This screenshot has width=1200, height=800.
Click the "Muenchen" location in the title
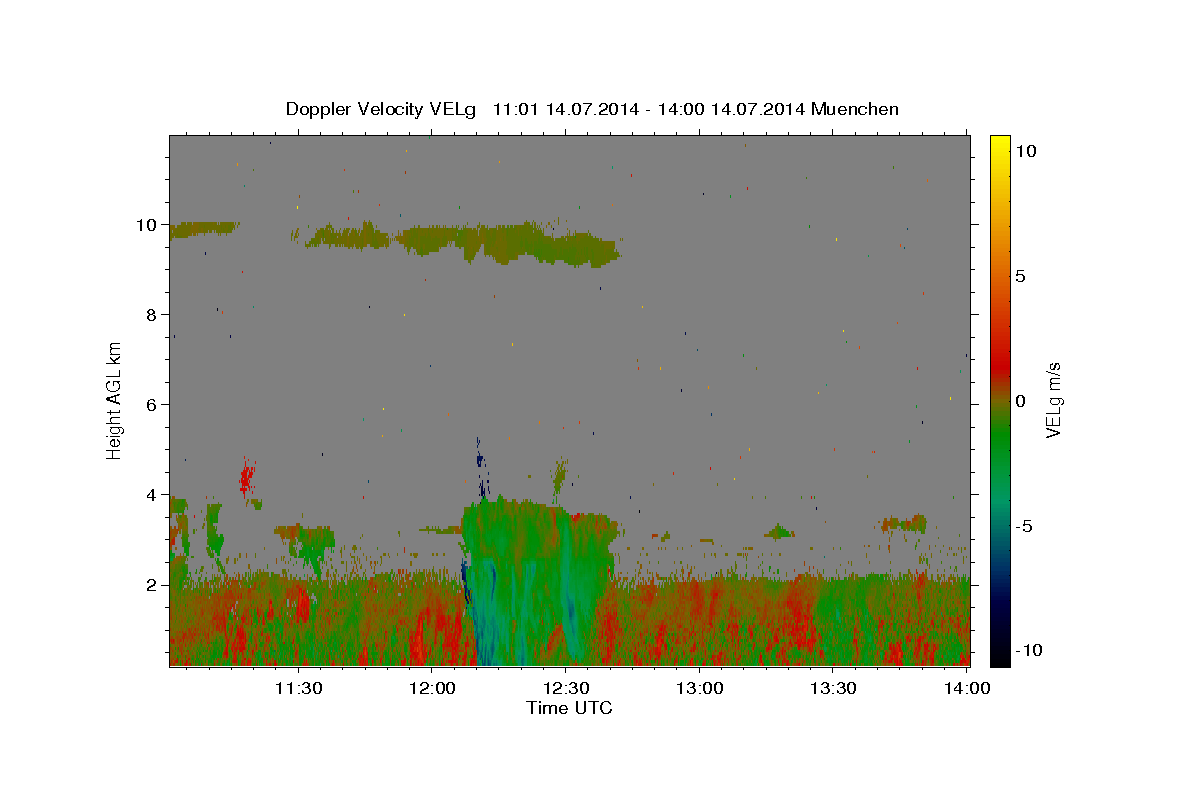(855, 109)
